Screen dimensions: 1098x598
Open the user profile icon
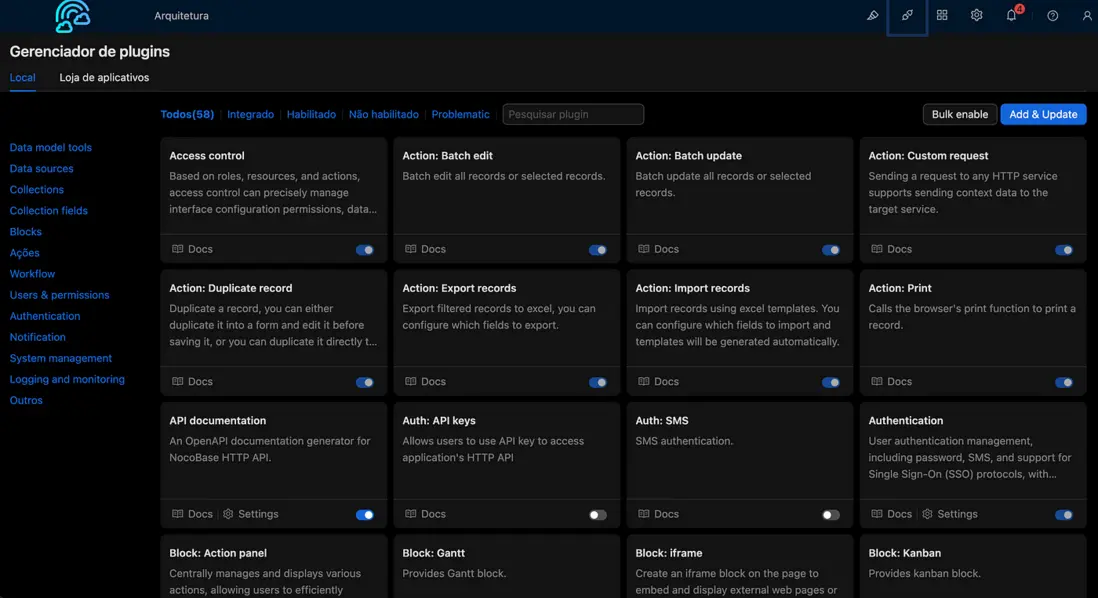tap(1086, 16)
